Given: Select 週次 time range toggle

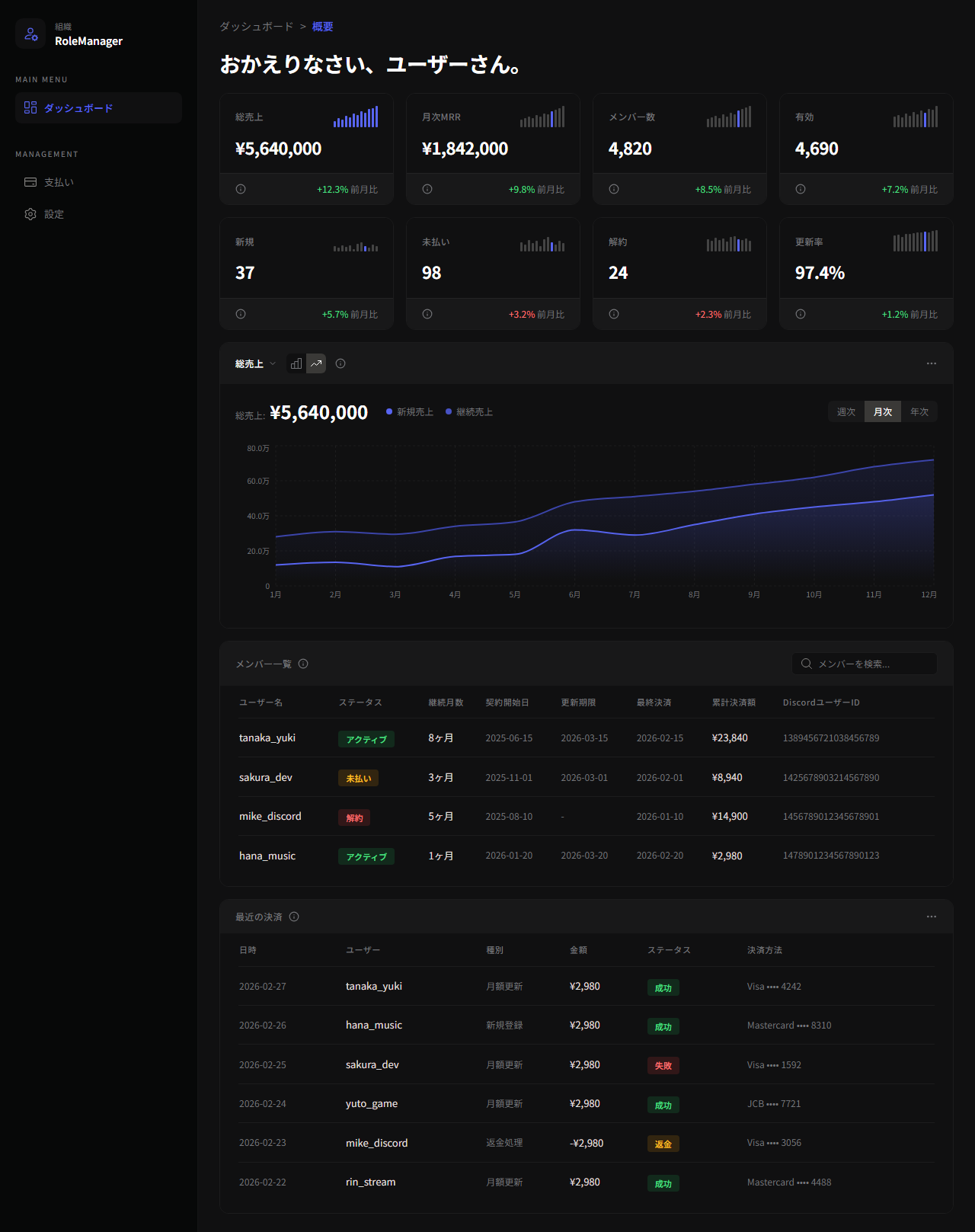Looking at the screenshot, I should 846,411.
